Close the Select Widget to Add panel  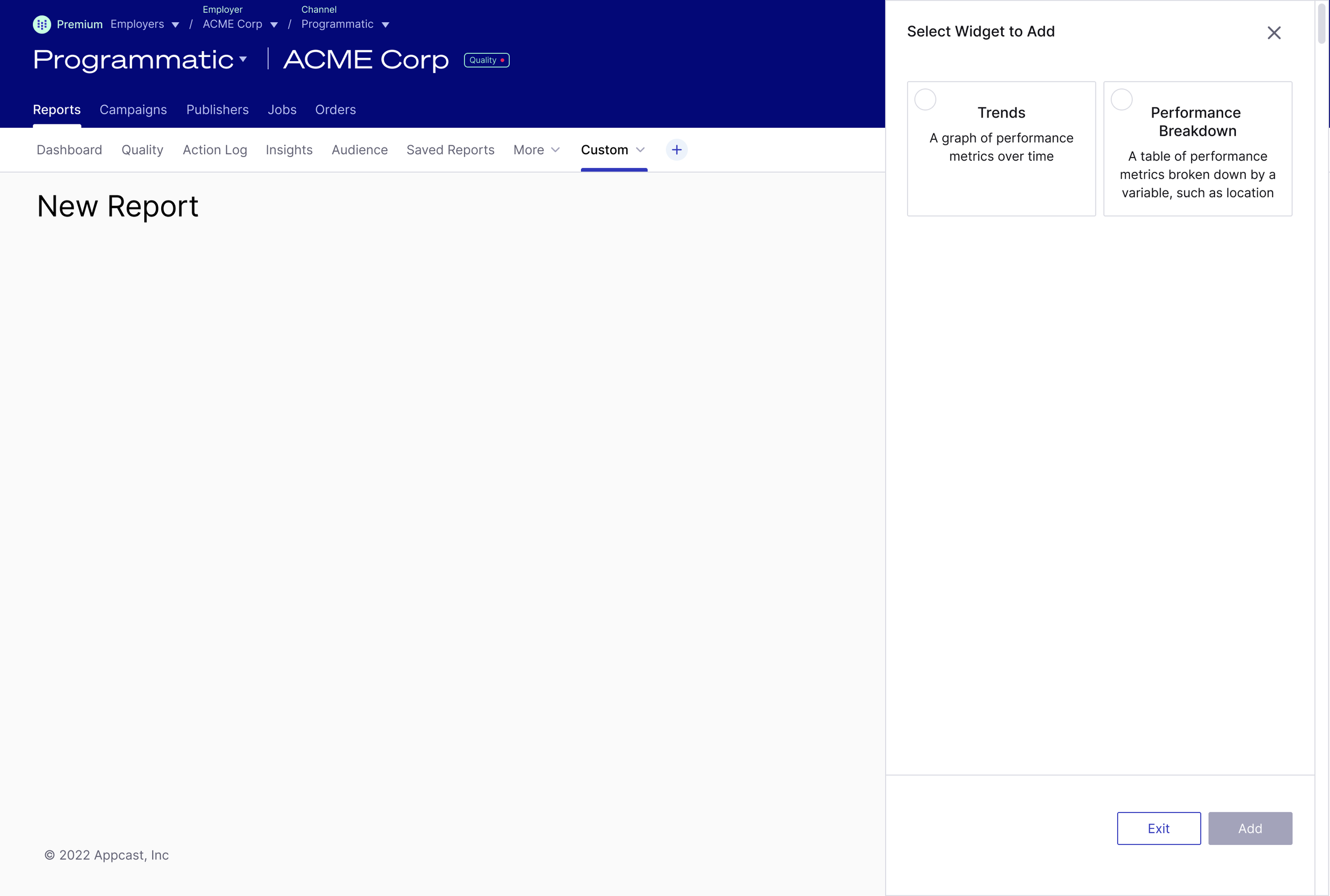1274,32
